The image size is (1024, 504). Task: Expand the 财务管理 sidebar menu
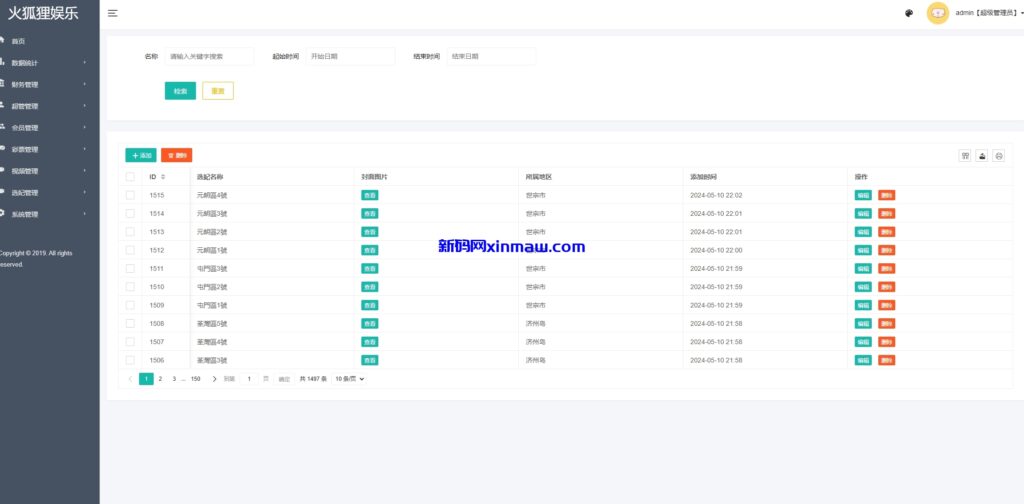point(45,84)
